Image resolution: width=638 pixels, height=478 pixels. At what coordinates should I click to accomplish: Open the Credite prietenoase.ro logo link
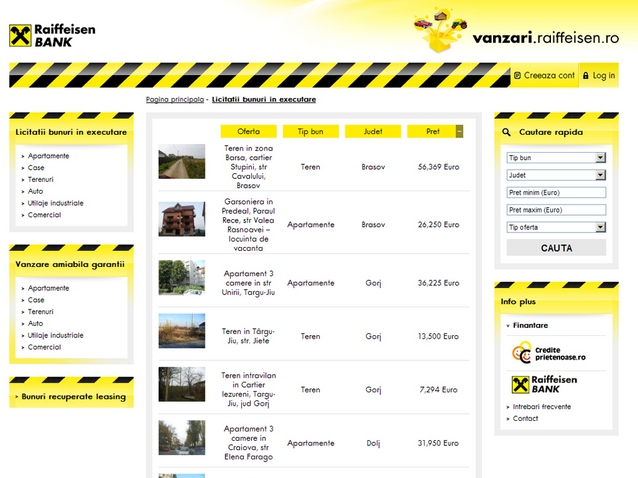[x=548, y=352]
